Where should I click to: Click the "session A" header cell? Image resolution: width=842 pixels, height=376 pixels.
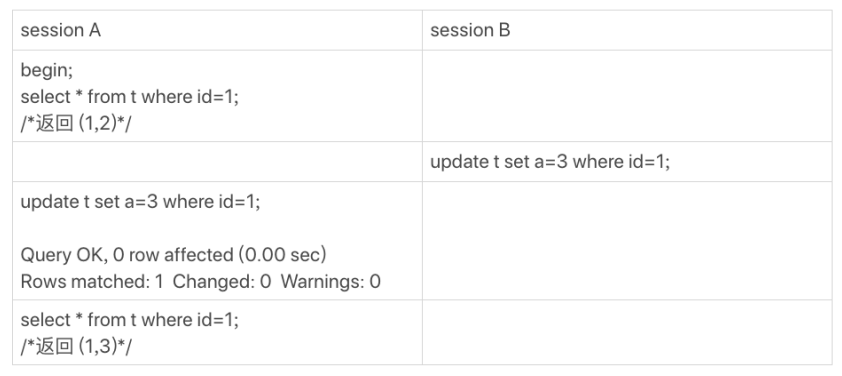click(217, 31)
